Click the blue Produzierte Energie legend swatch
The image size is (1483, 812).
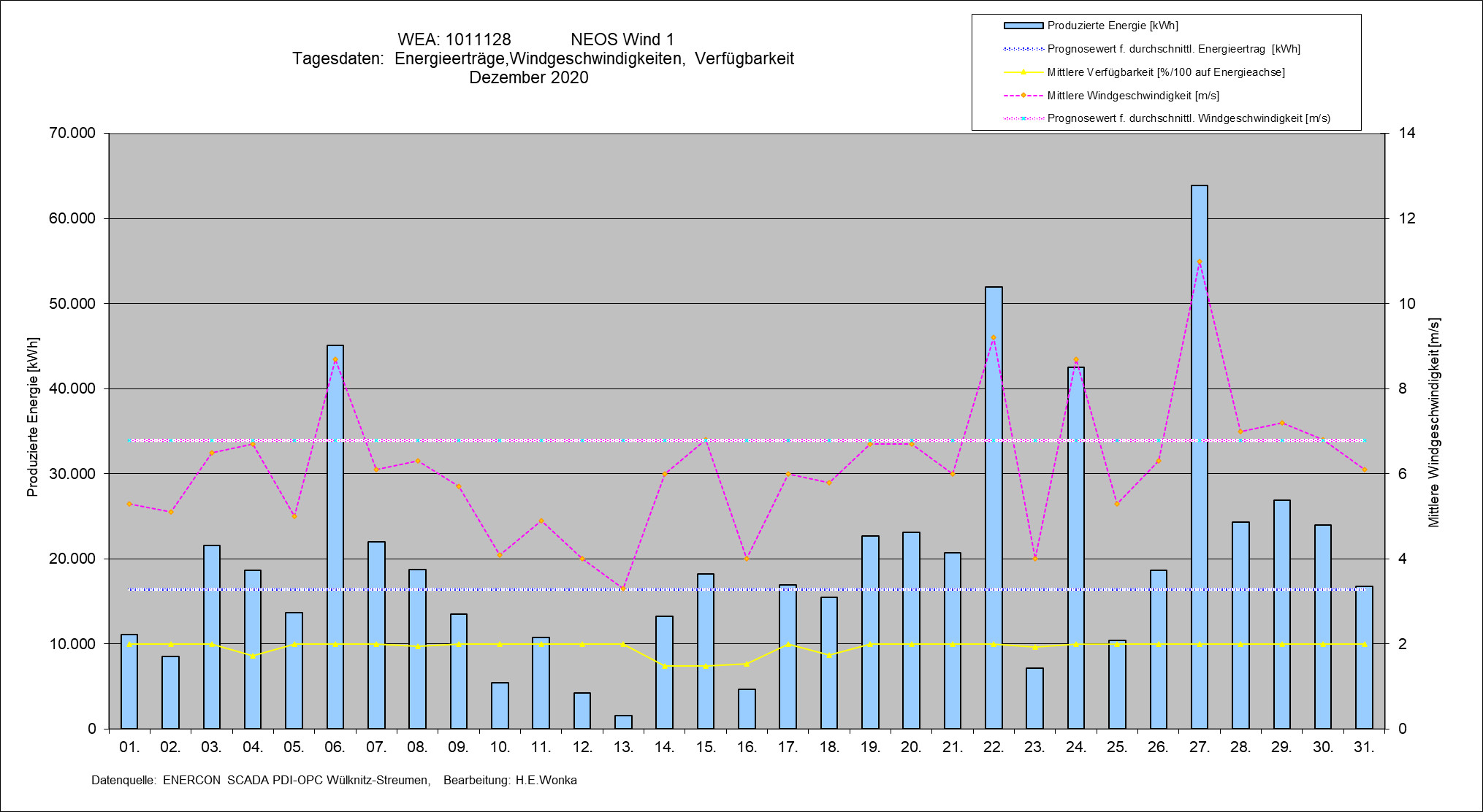tap(1023, 26)
